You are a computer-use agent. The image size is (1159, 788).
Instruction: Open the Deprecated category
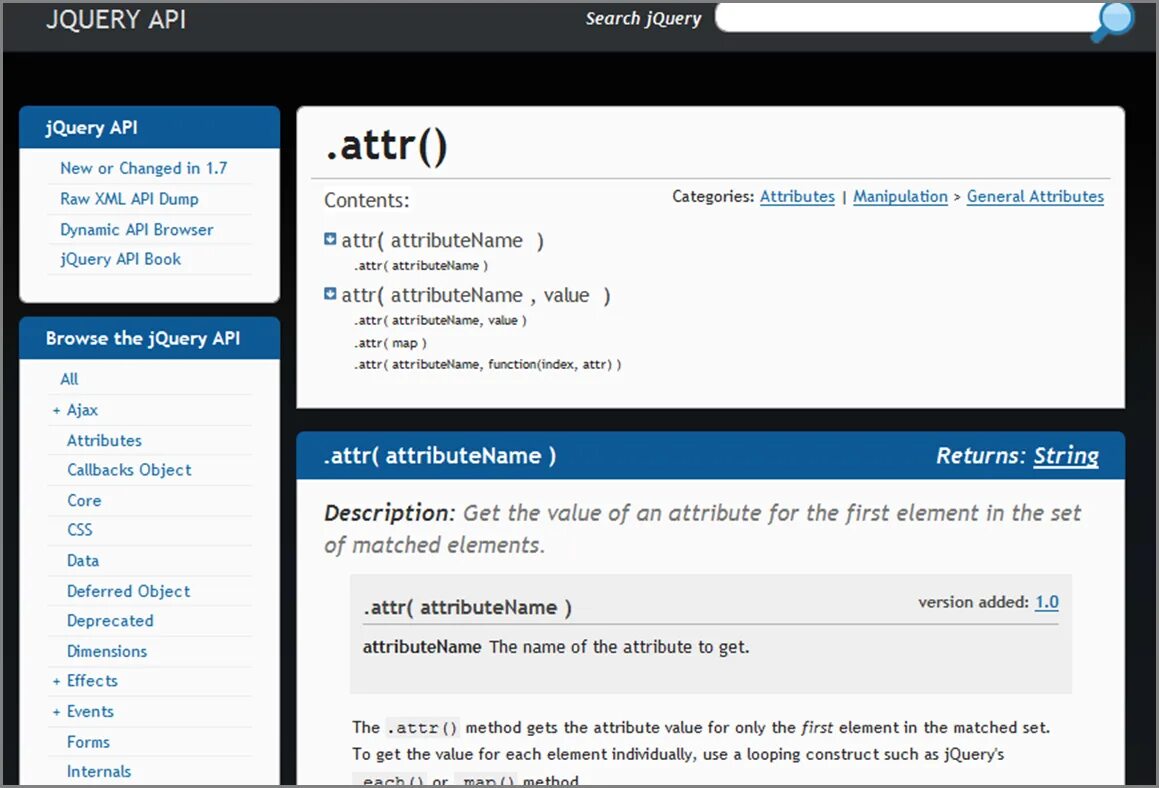coord(110,621)
